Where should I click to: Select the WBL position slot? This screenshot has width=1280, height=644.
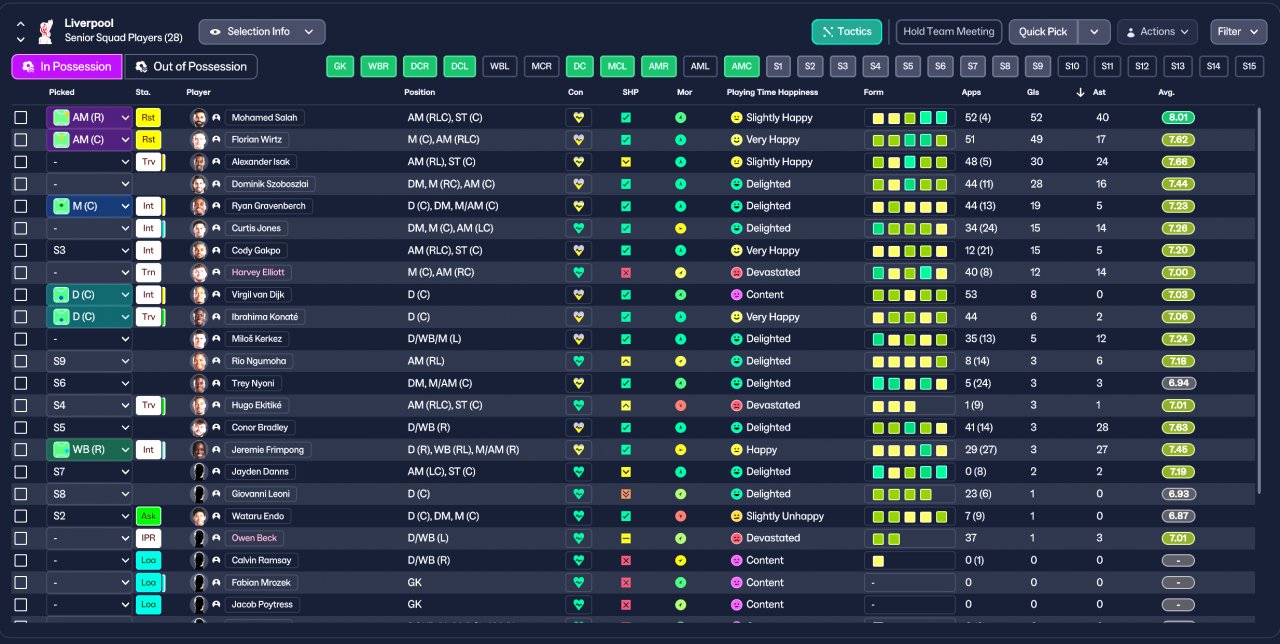[500, 67]
